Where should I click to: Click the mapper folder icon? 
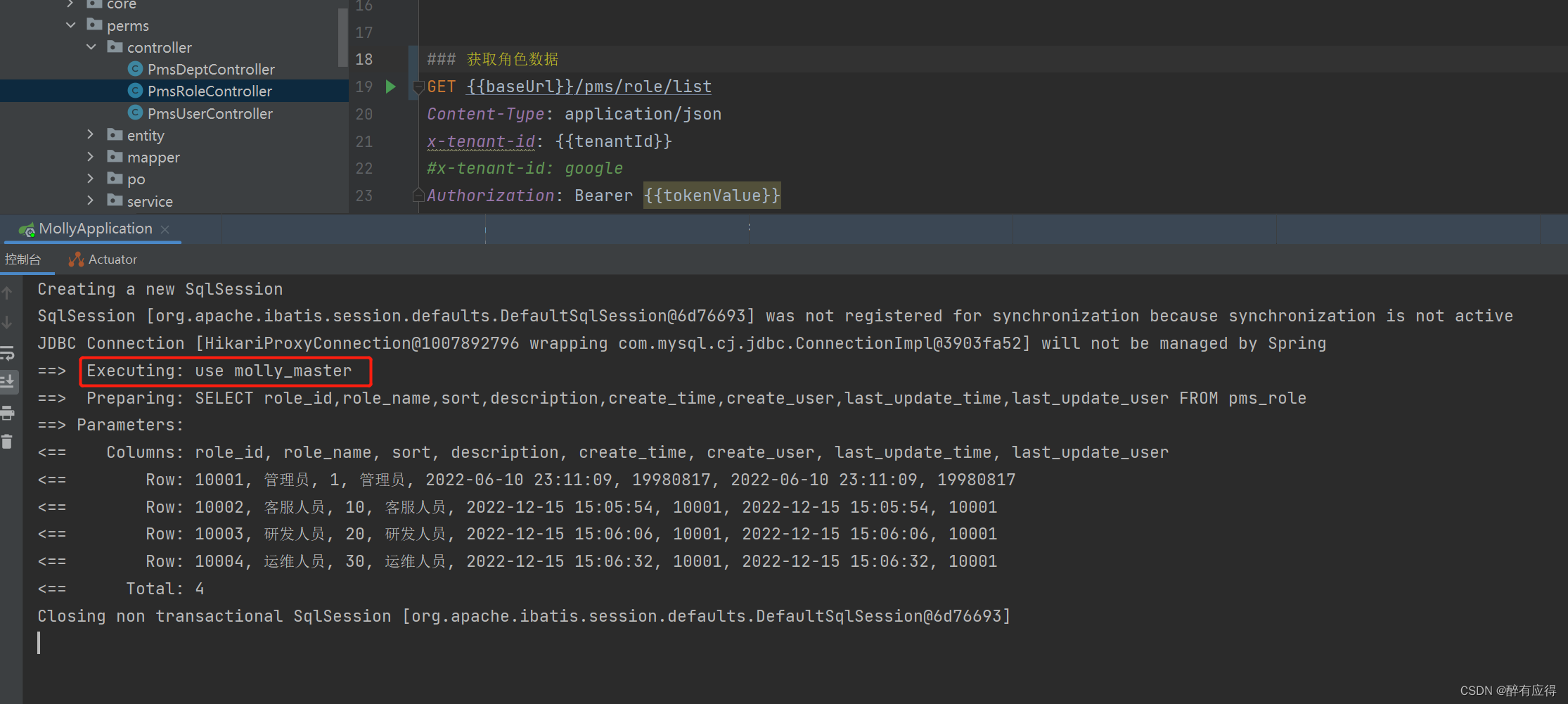coord(115,156)
